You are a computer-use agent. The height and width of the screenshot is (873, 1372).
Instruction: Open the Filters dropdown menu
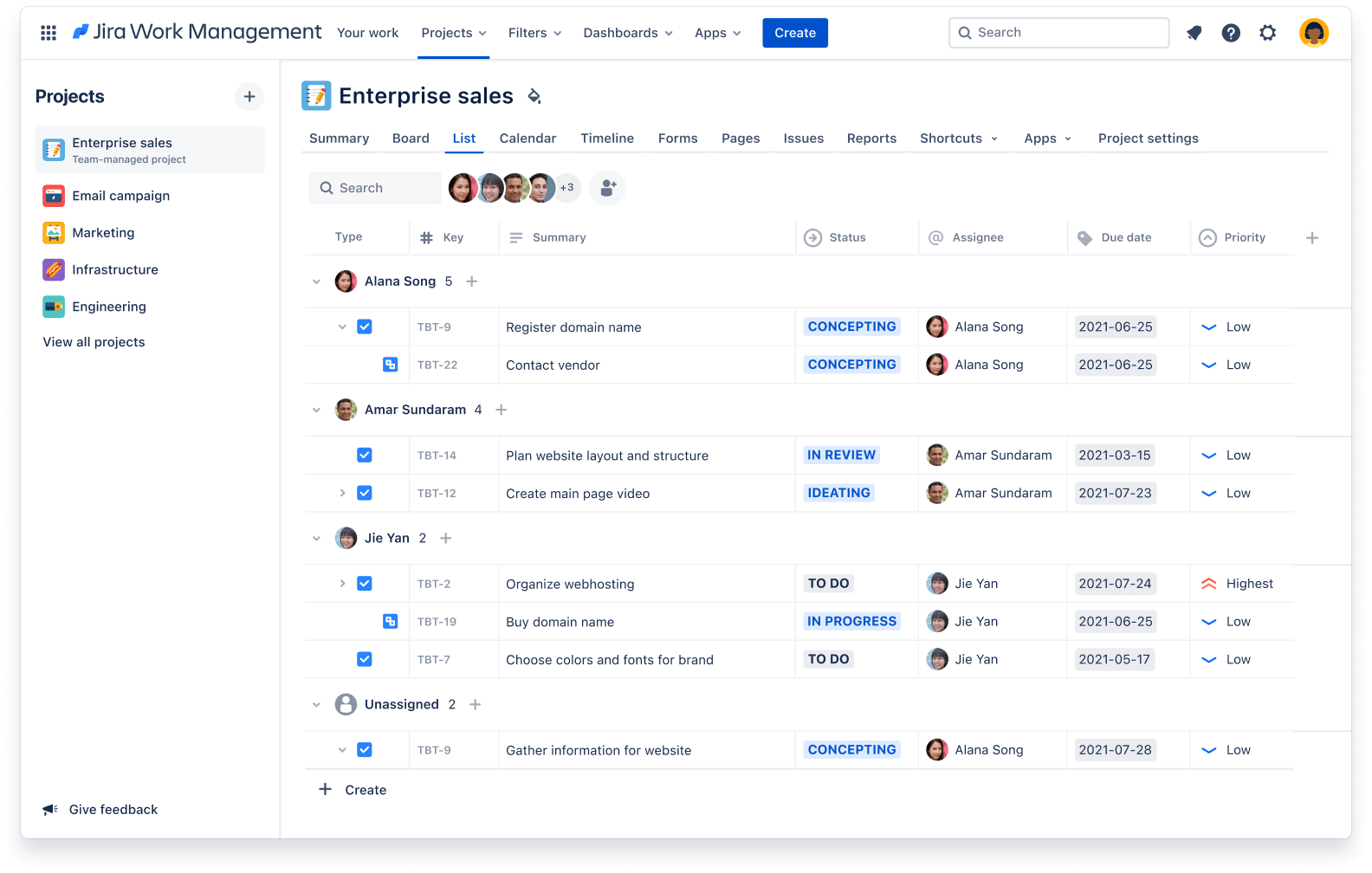tap(534, 33)
